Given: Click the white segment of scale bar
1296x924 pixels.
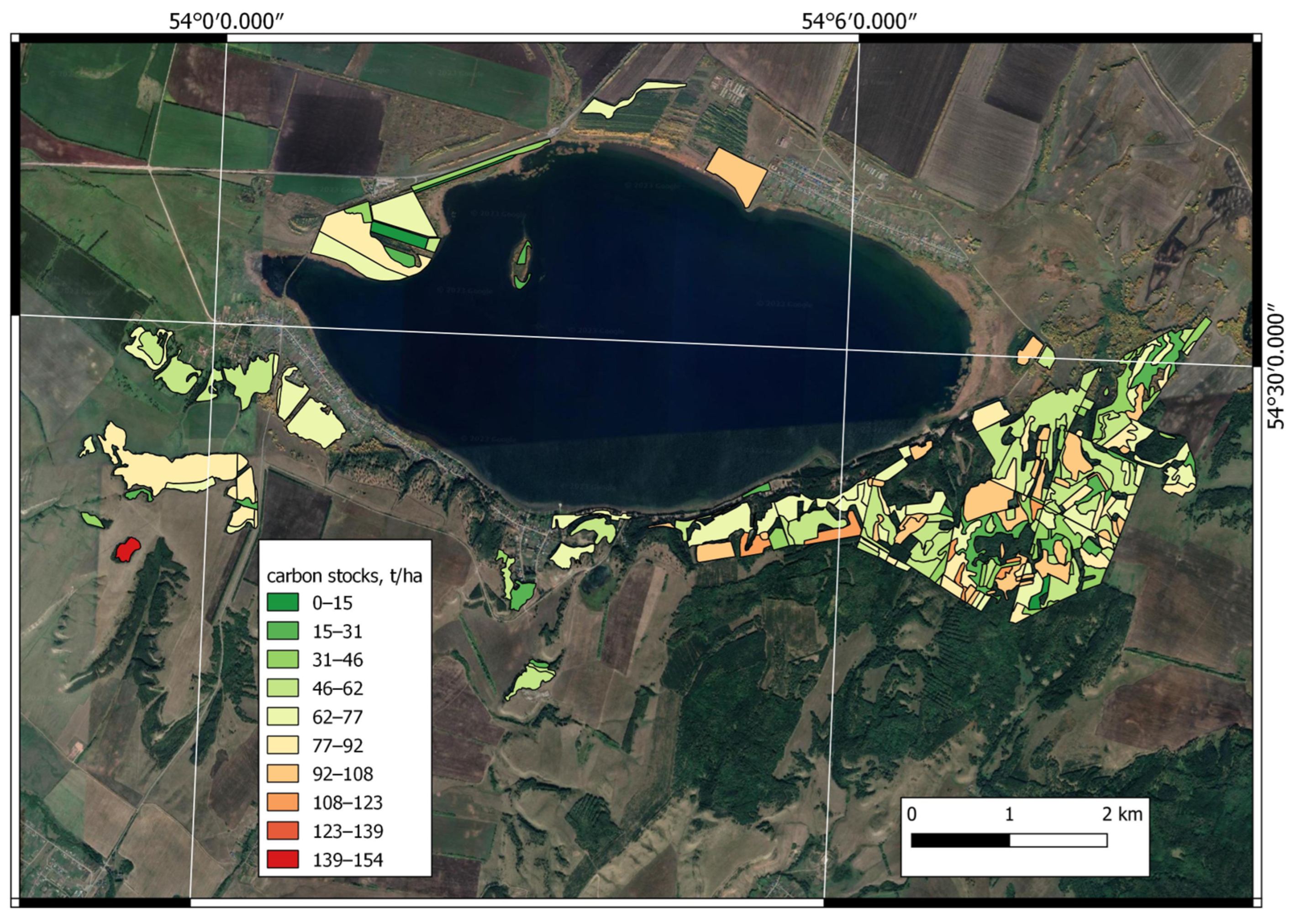Looking at the screenshot, I should tap(1058, 840).
